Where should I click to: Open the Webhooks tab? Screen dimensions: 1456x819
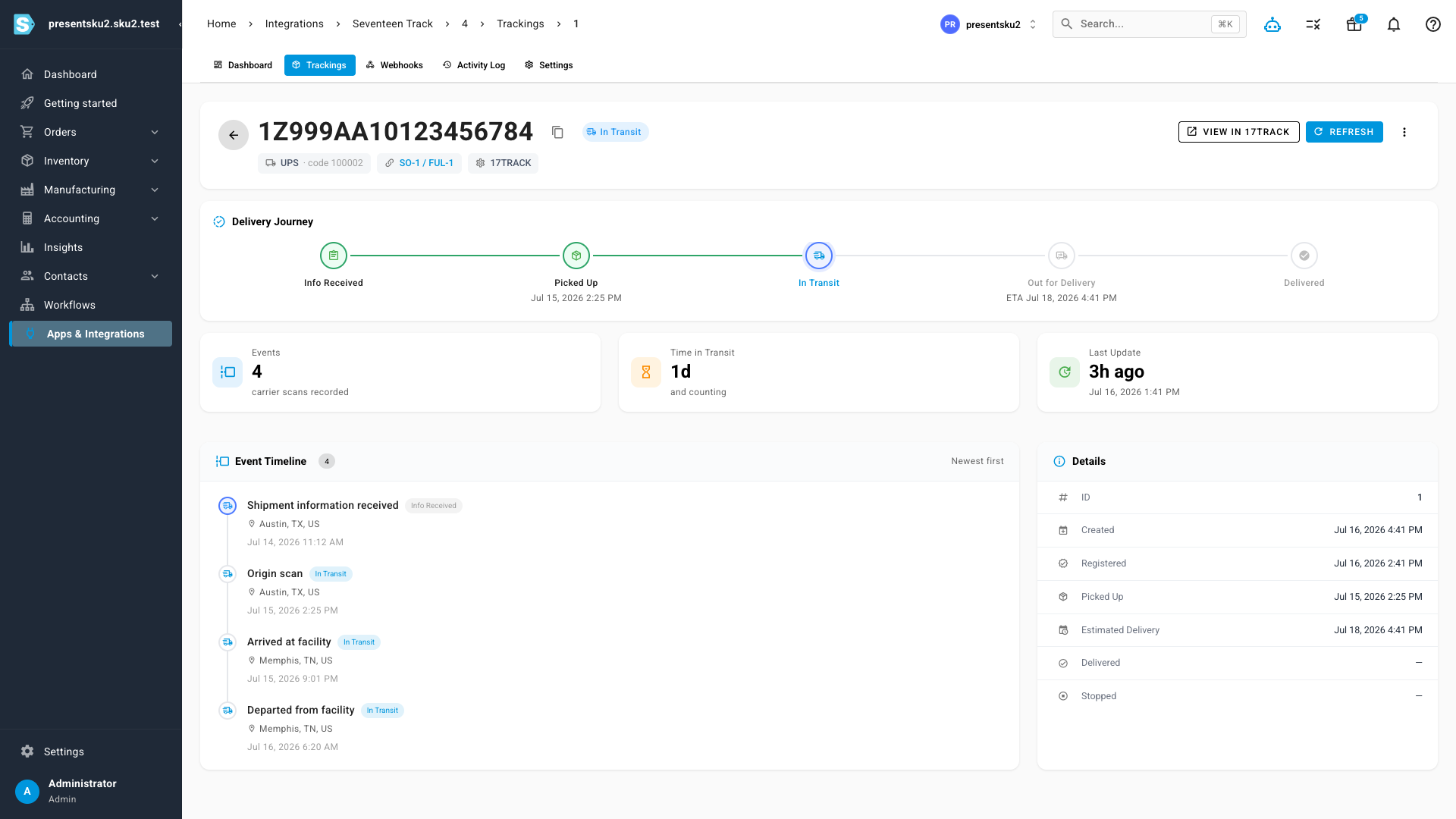(394, 65)
